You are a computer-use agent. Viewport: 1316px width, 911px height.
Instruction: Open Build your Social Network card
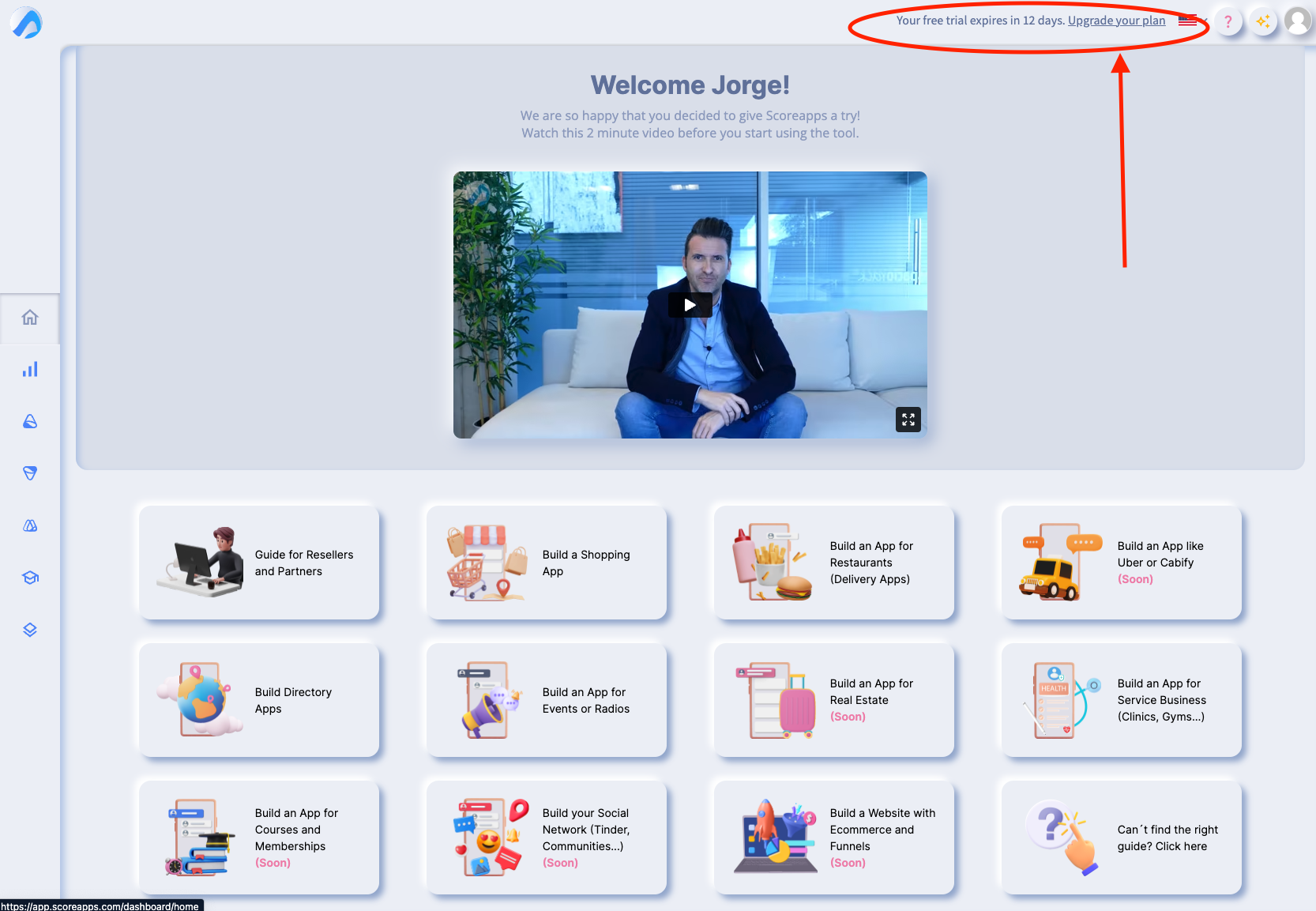coord(547,838)
